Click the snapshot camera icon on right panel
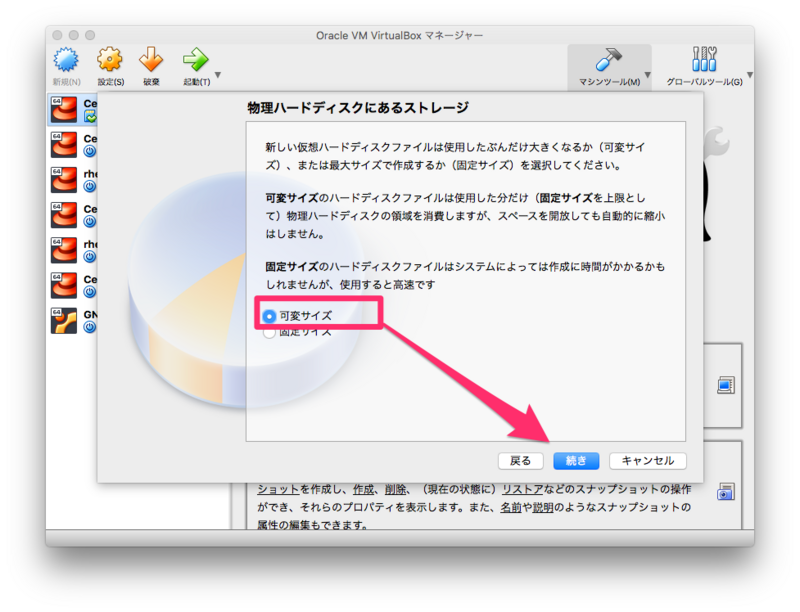Viewport: 800px width, 612px height. 726,492
